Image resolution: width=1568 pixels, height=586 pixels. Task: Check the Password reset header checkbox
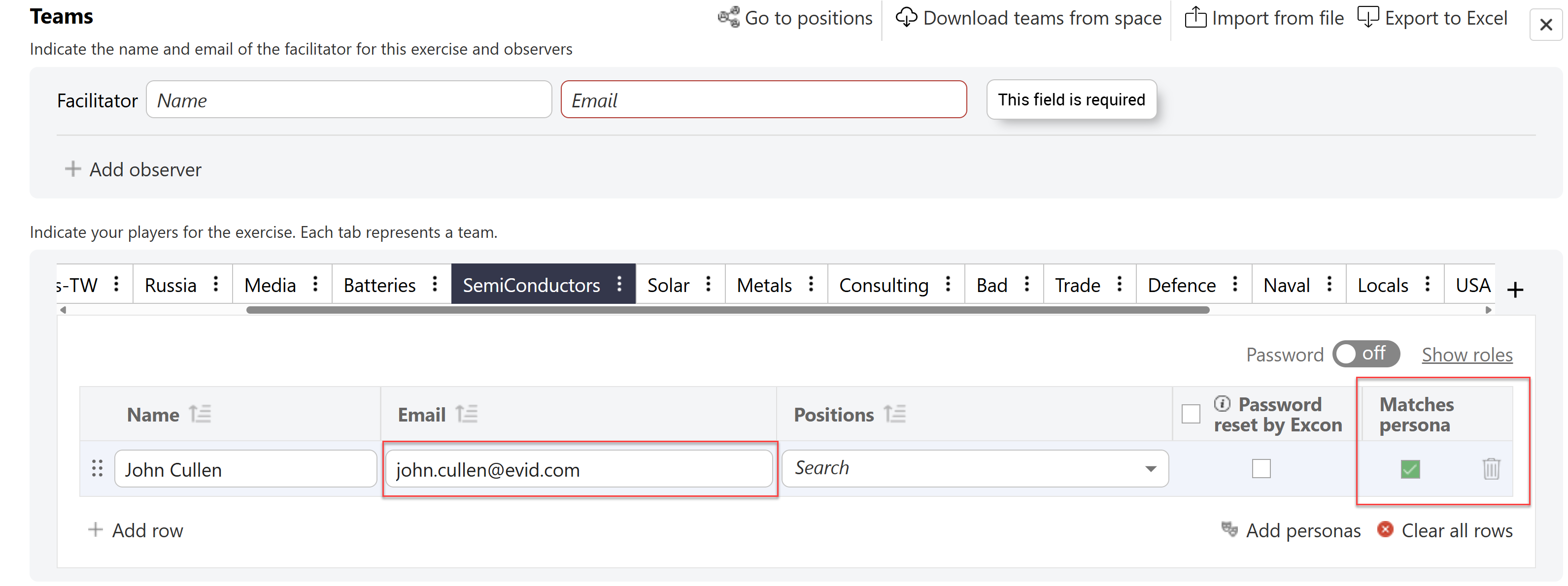click(x=1191, y=414)
